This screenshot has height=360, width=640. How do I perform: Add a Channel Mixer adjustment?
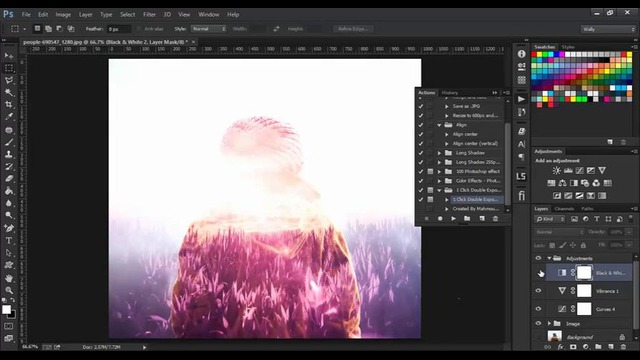point(596,183)
